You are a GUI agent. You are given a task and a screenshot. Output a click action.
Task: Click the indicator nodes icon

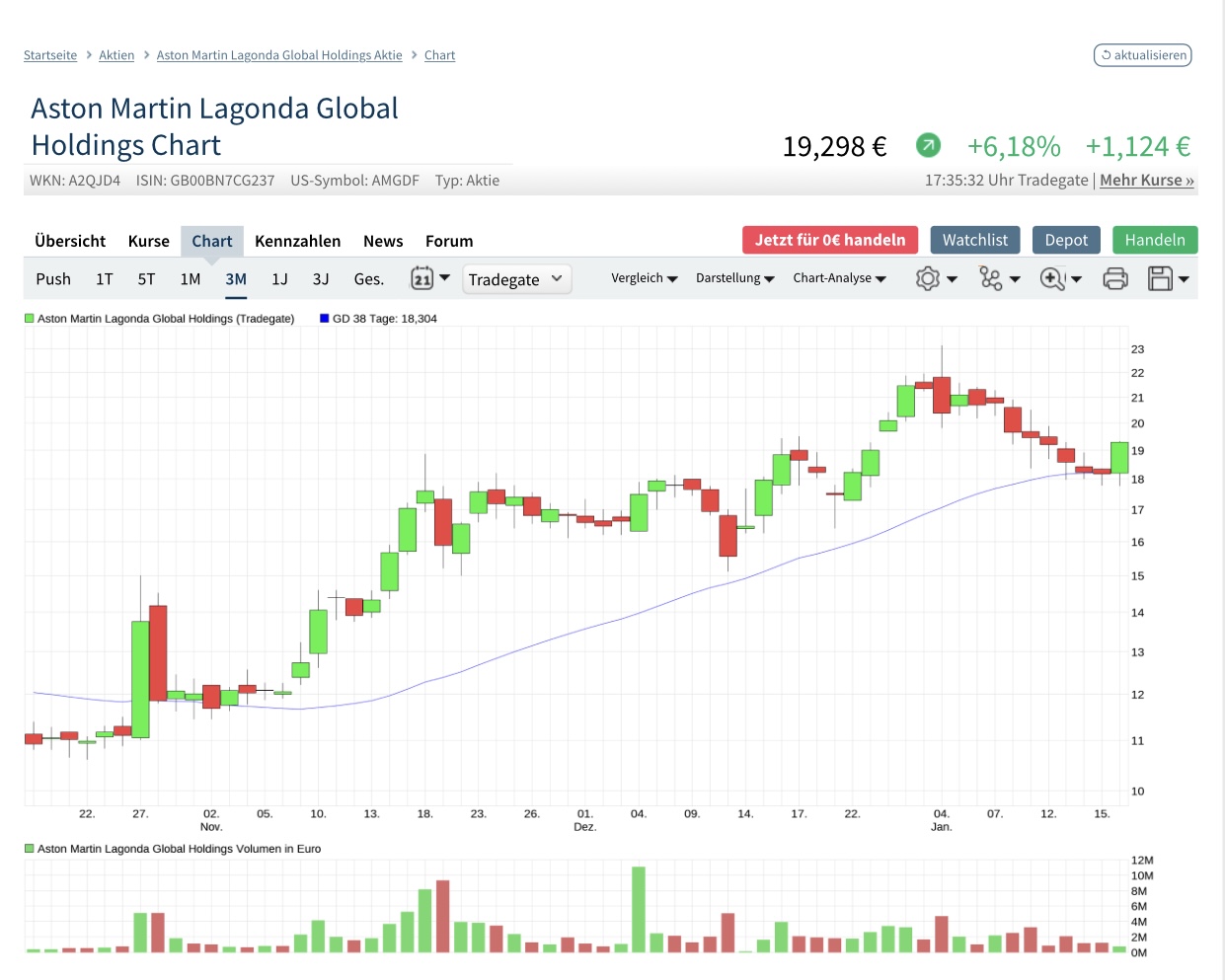point(990,278)
